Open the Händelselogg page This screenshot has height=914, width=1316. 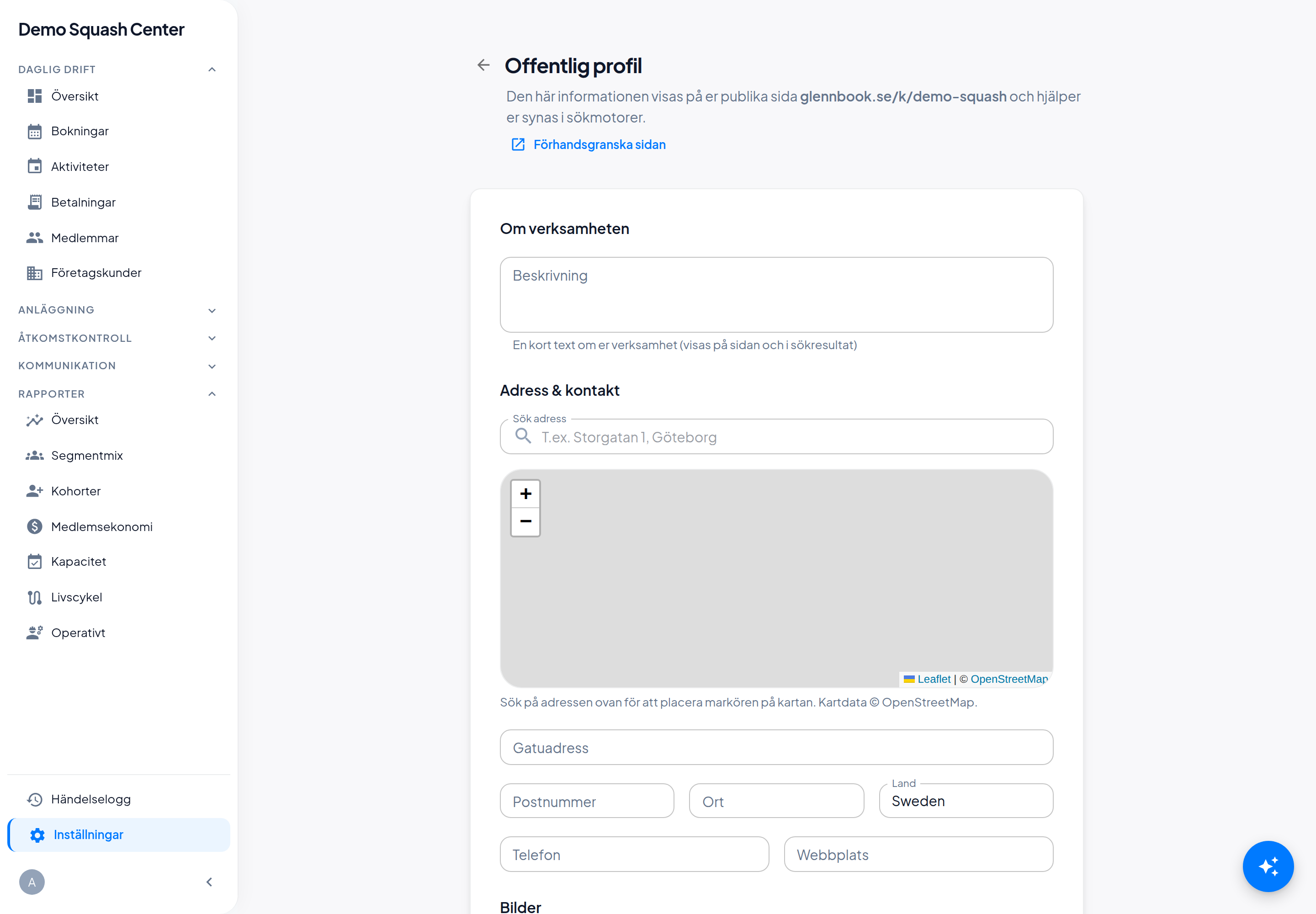click(118, 799)
